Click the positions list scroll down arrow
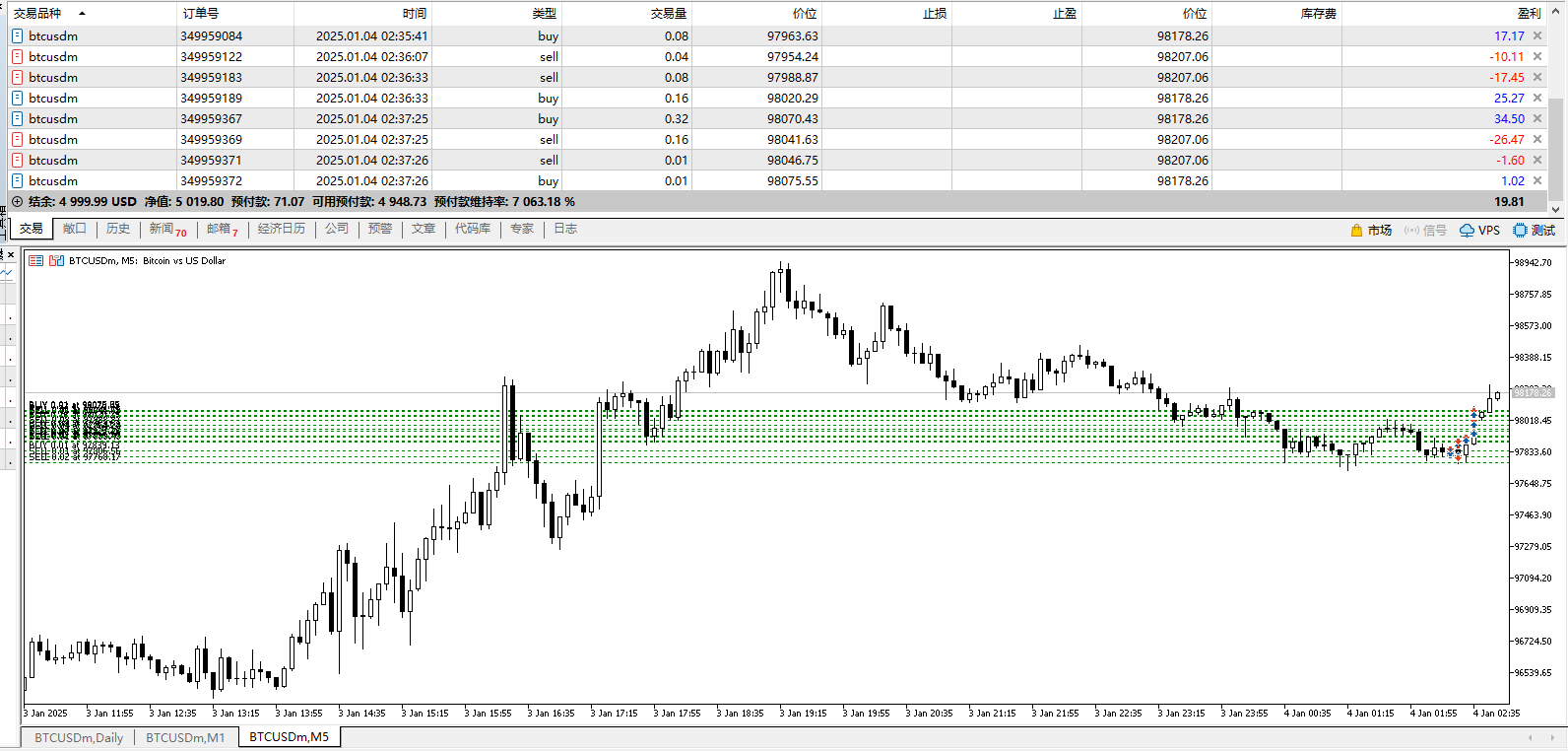Image resolution: width=1568 pixels, height=751 pixels. tap(1556, 209)
